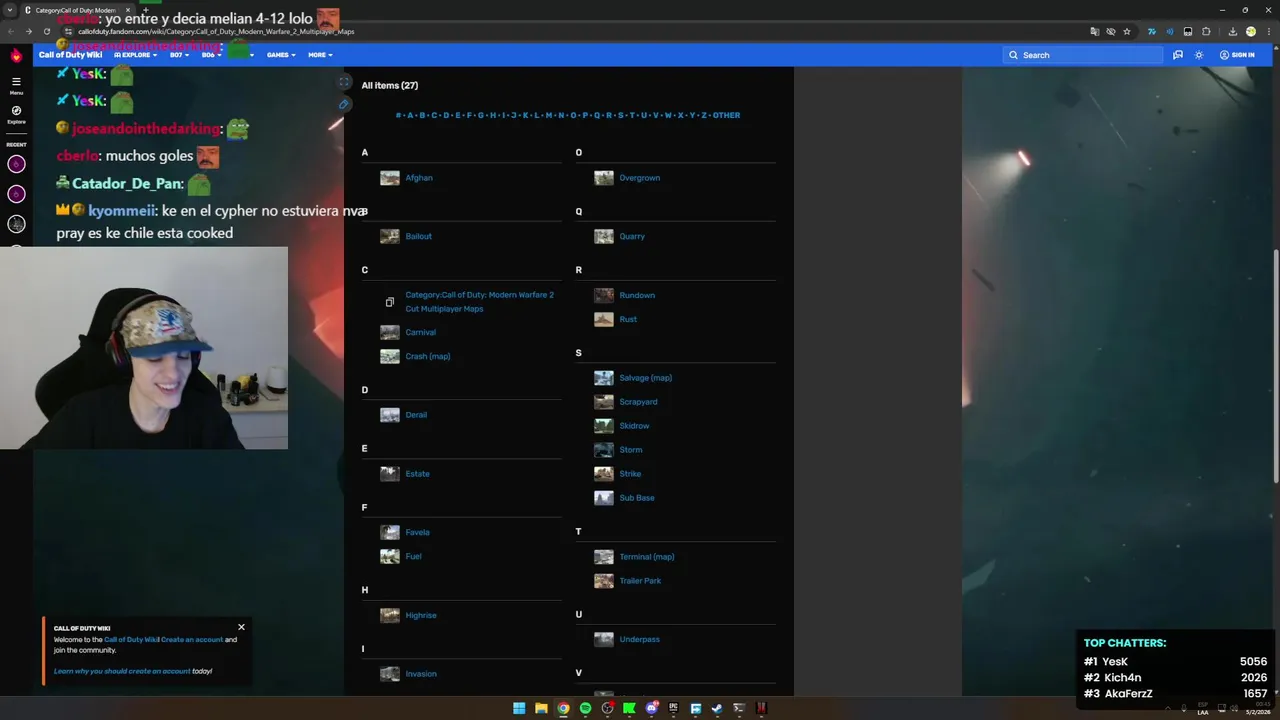The height and width of the screenshot is (720, 1280).
Task: Open Spotify from the taskbar
Action: [585, 708]
